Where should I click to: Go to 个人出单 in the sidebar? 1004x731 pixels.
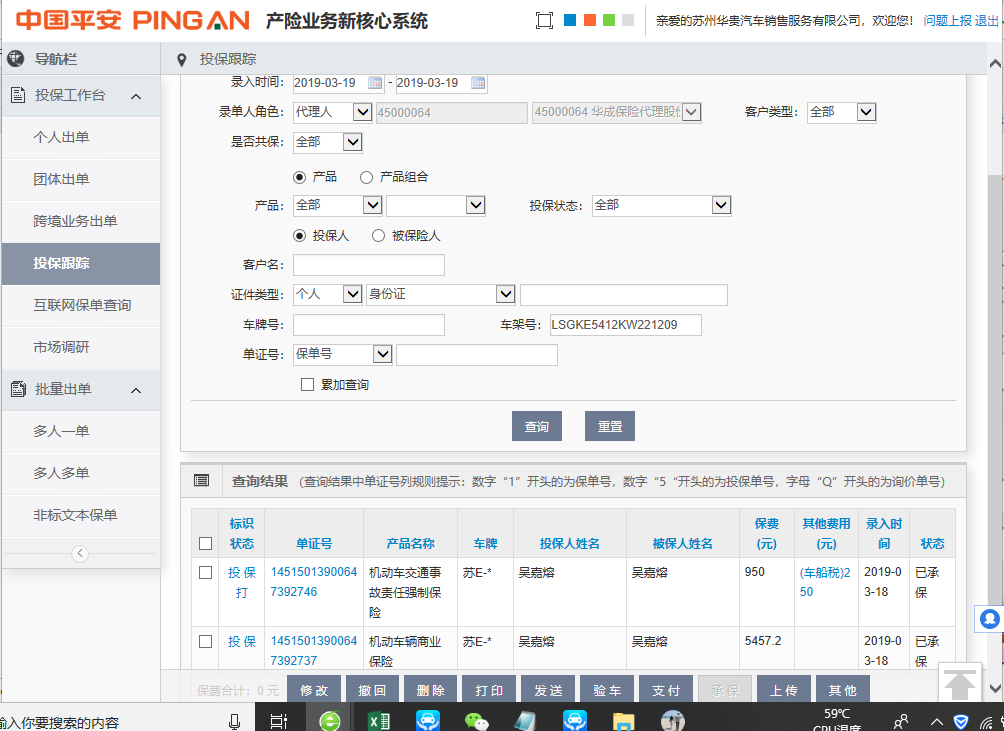61,137
